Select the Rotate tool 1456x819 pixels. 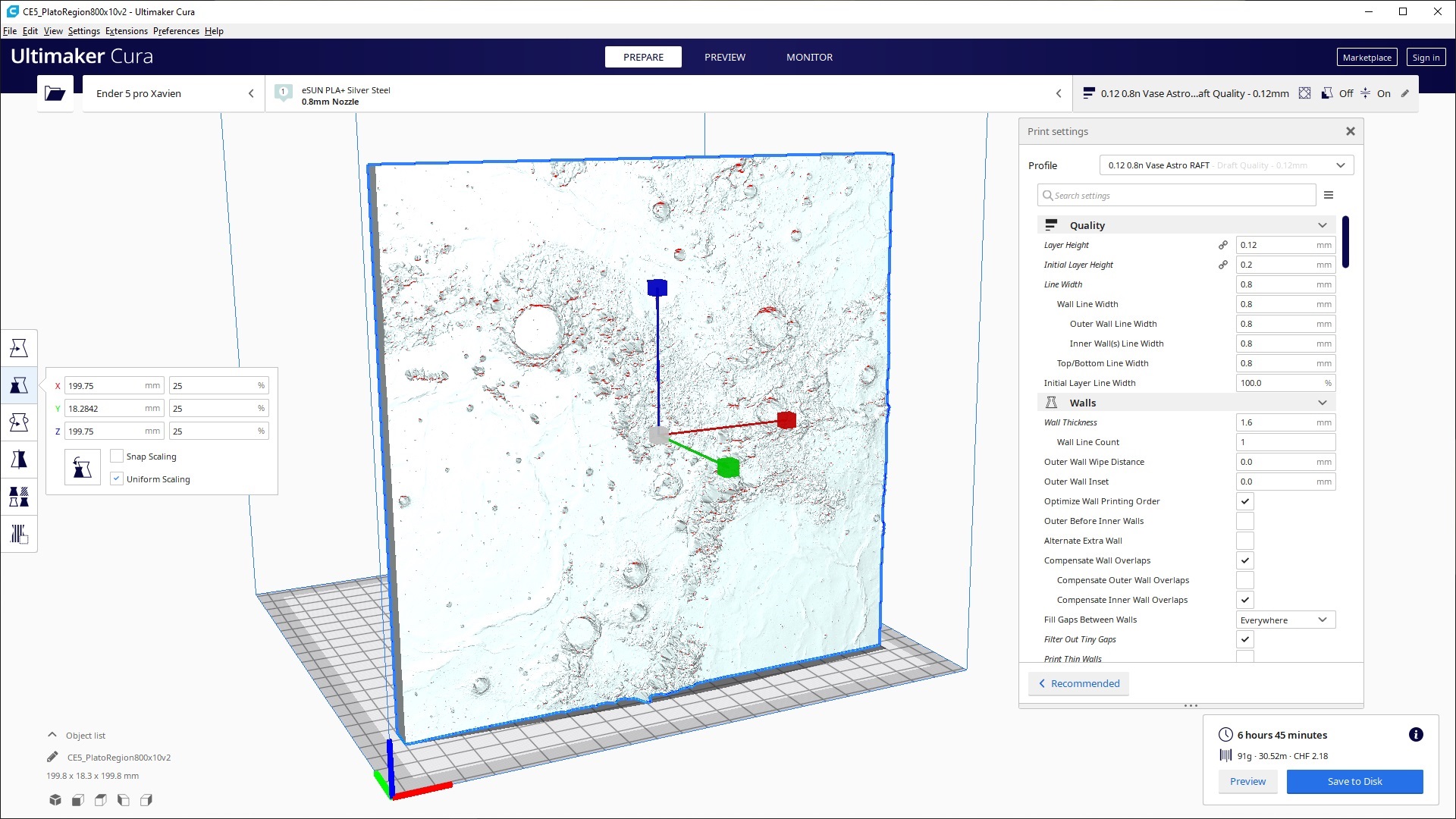point(19,422)
